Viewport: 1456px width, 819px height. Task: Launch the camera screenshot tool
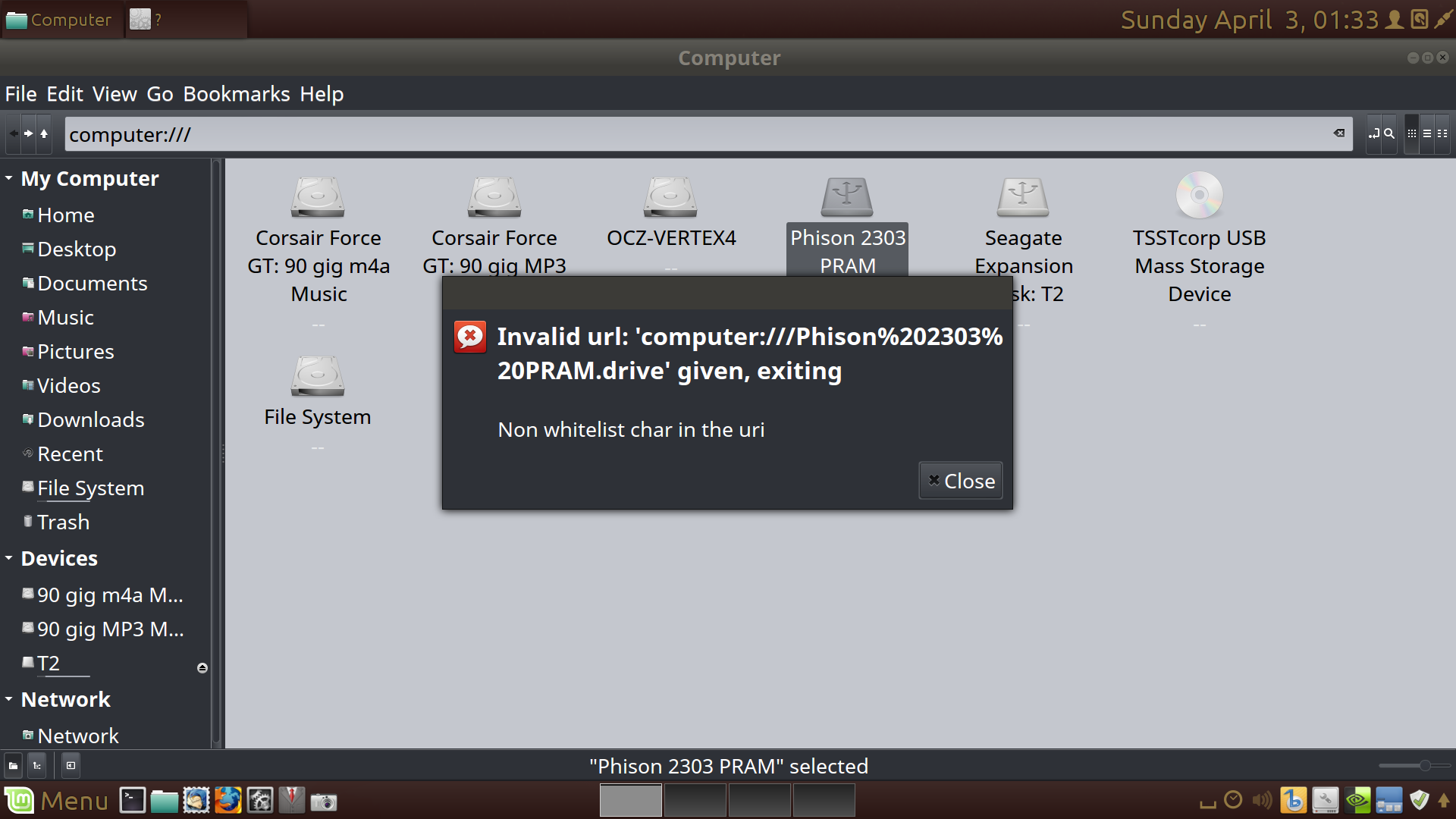[324, 802]
